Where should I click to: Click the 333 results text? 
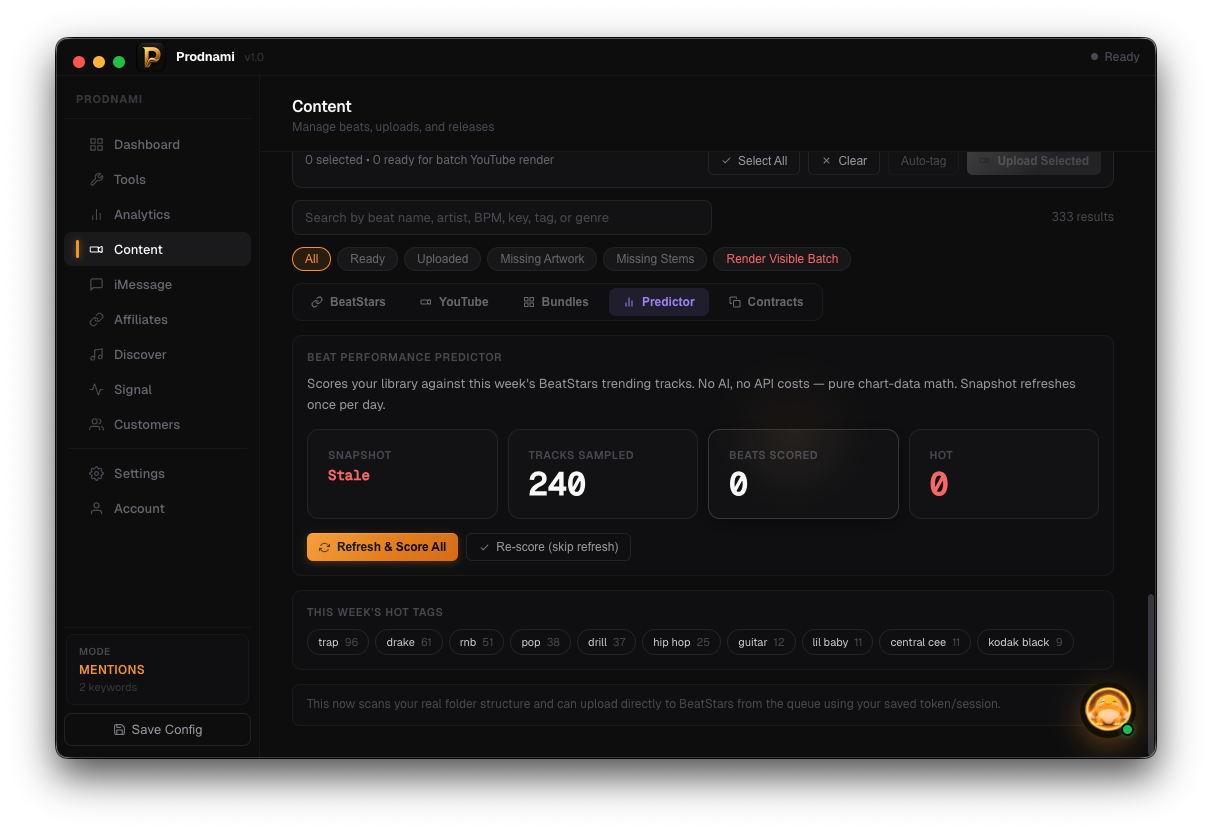point(1082,217)
